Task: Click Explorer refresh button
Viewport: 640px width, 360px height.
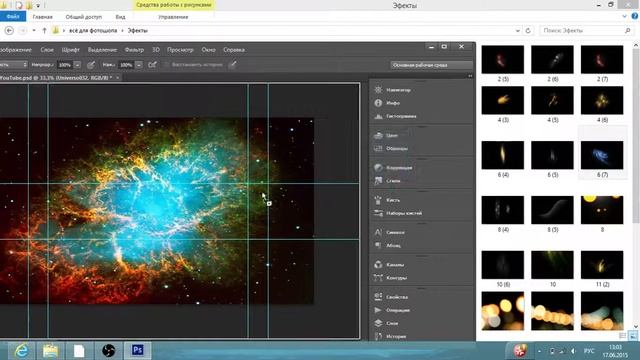Action: point(528,31)
